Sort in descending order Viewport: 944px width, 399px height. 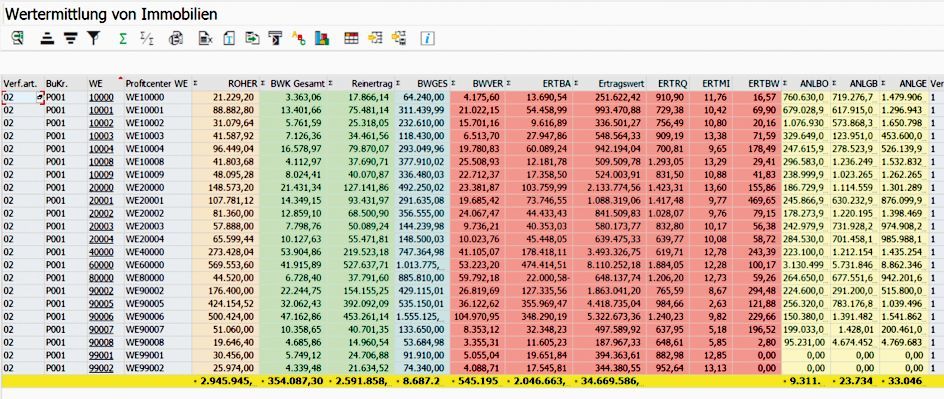[x=70, y=39]
